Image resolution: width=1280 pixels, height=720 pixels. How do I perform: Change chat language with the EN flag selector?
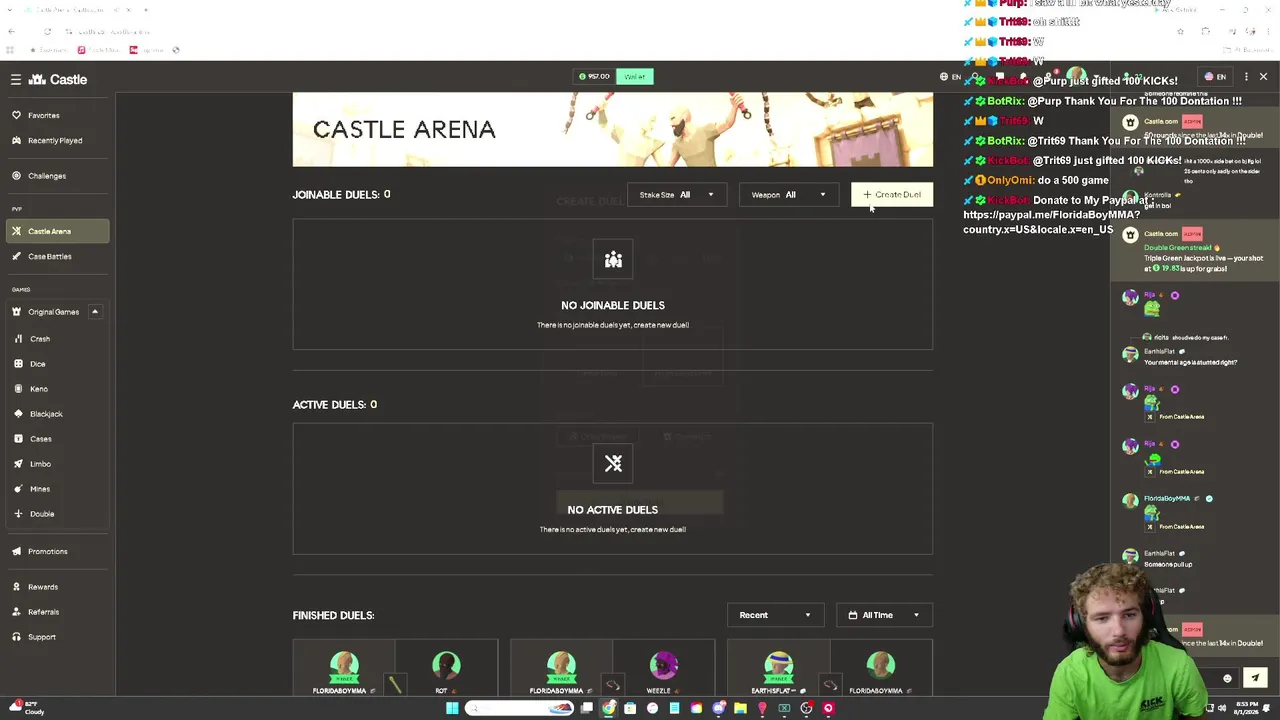1214,77
